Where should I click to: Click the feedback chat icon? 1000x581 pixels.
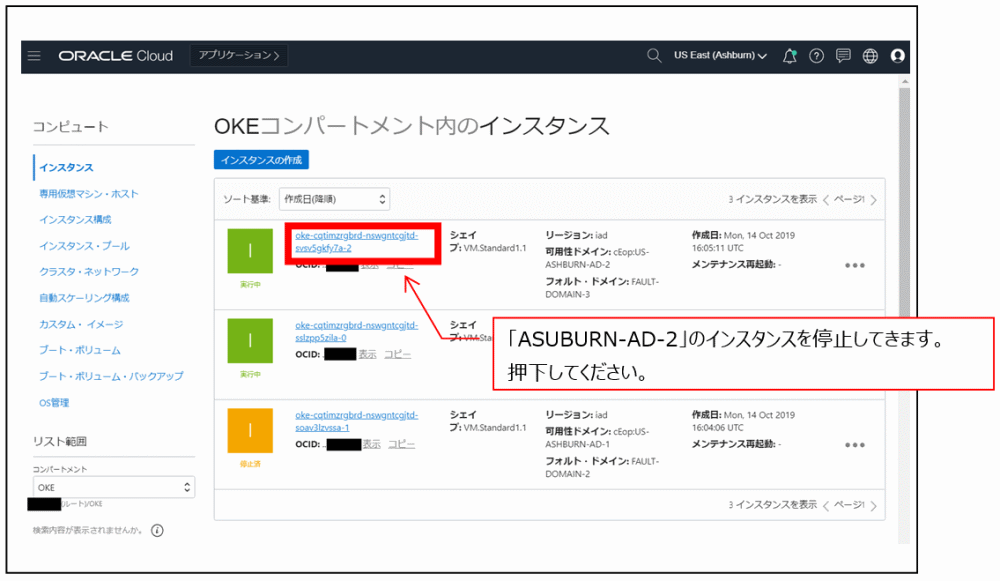843,56
